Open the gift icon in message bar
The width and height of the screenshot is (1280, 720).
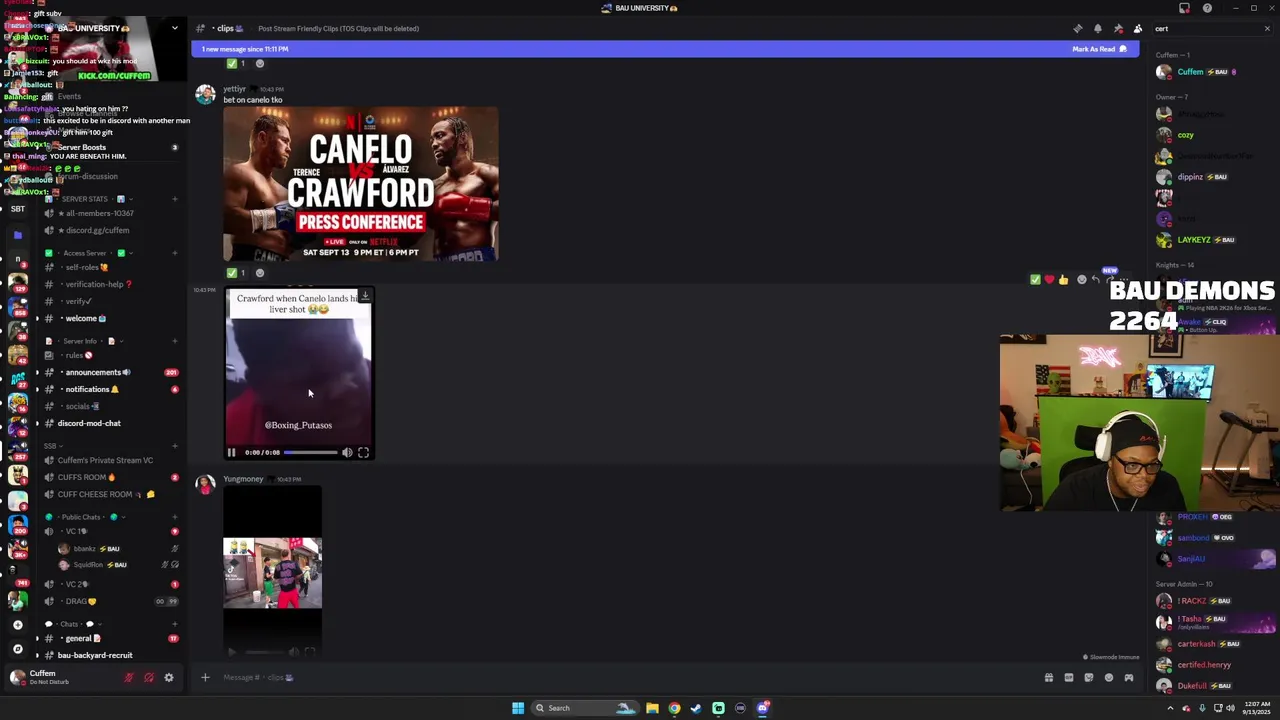click(x=1049, y=678)
